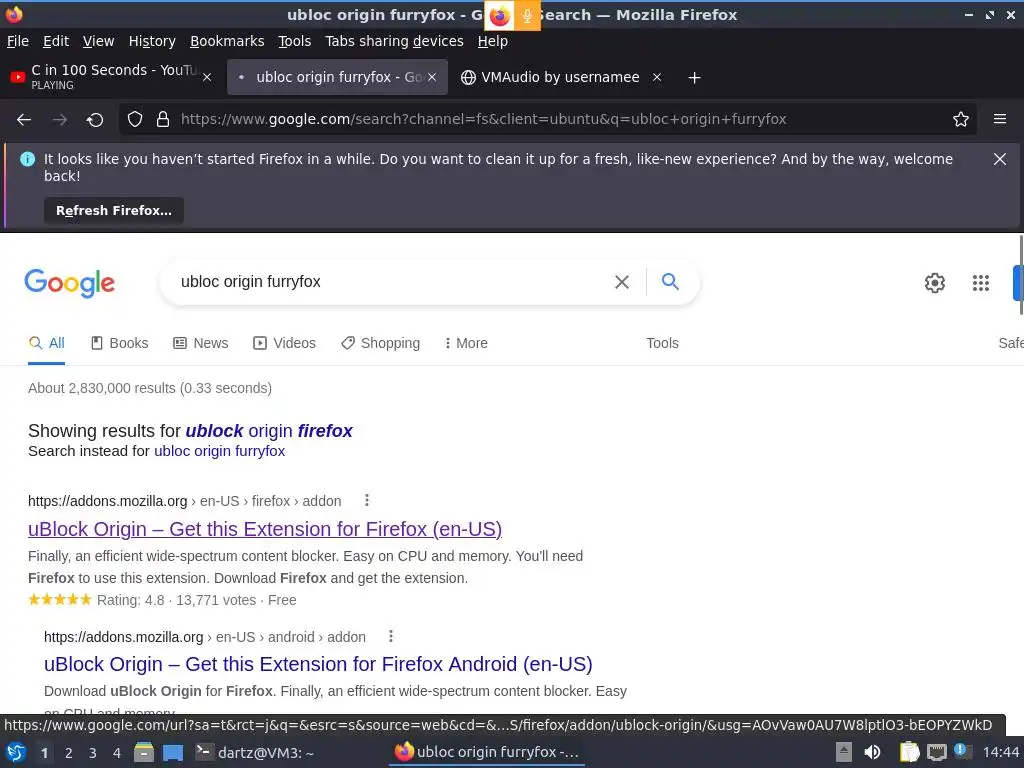Open Google apps grid

point(980,283)
